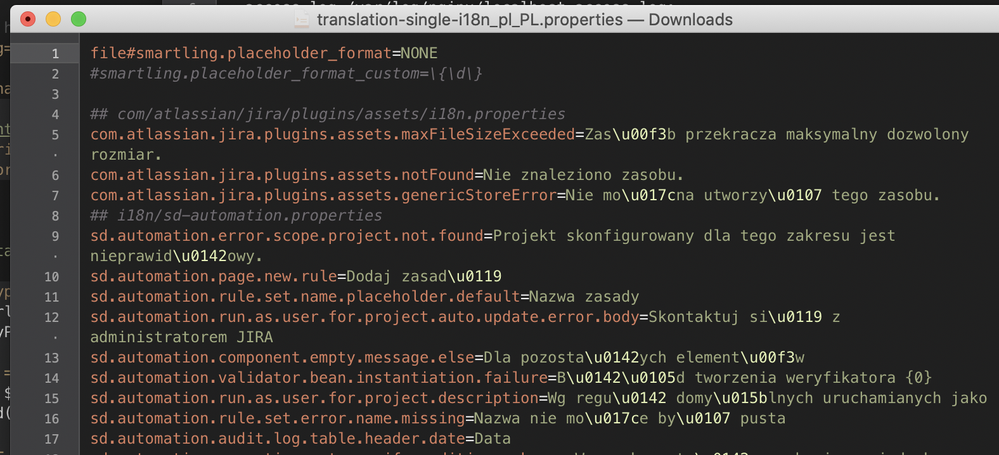Click key sd.automation.audit.log.table.header.date

(278, 439)
